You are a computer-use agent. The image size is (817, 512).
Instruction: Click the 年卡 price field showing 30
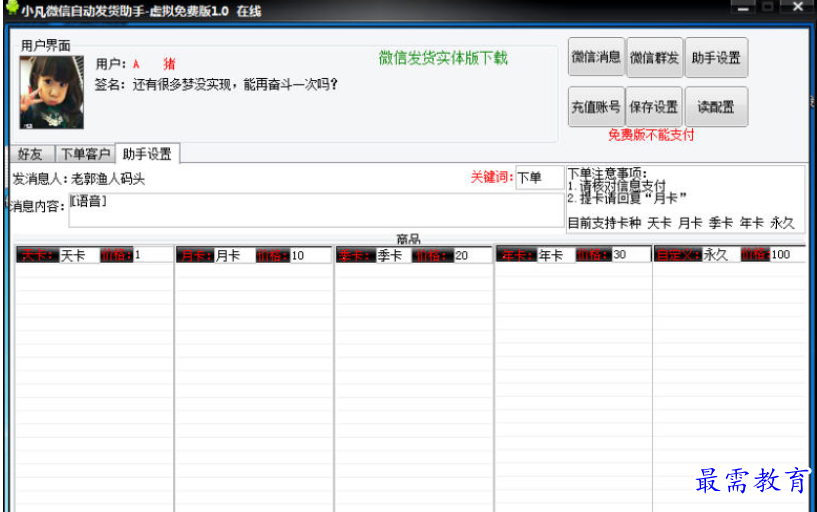630,254
